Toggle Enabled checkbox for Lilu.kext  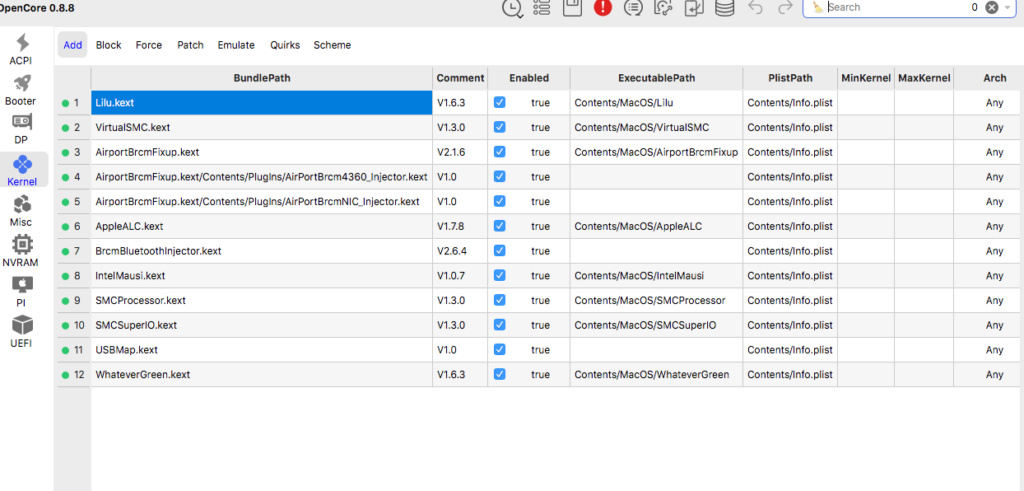click(x=500, y=103)
